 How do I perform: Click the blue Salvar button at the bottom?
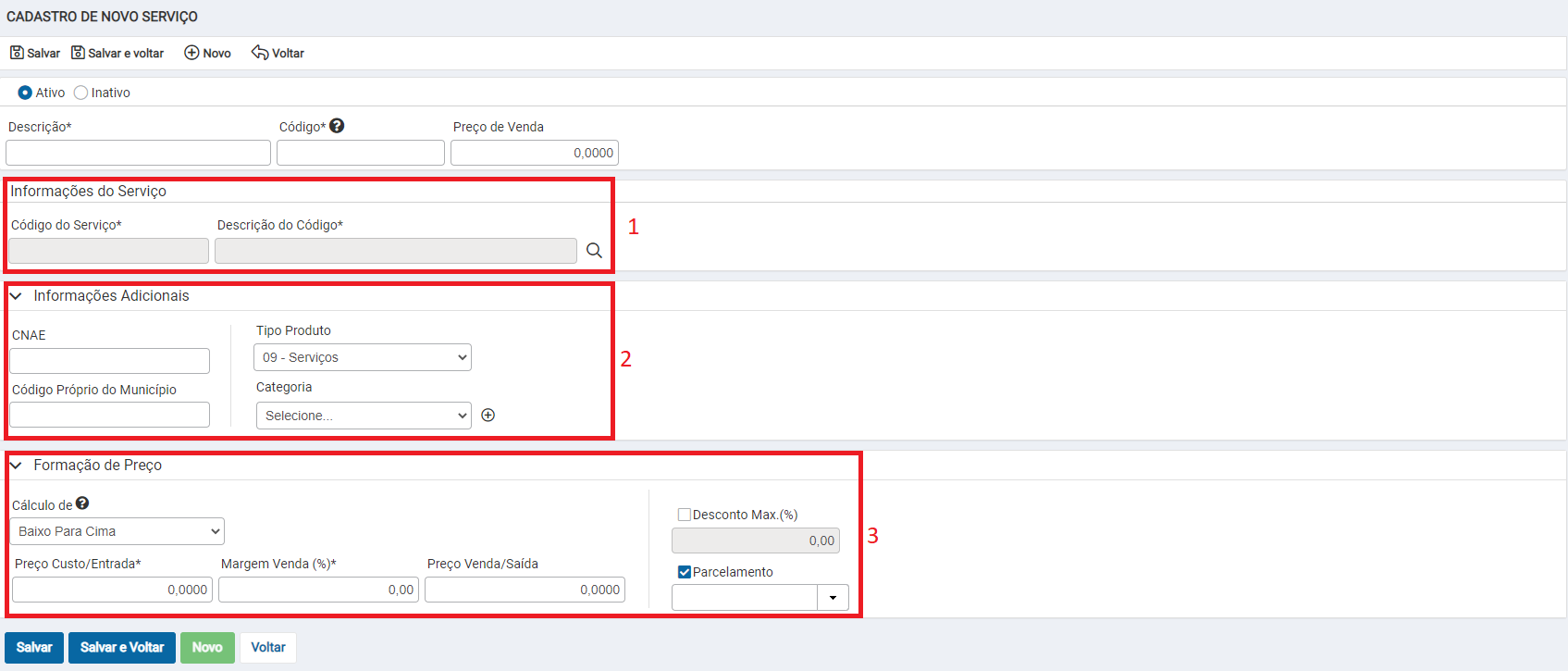tap(34, 648)
